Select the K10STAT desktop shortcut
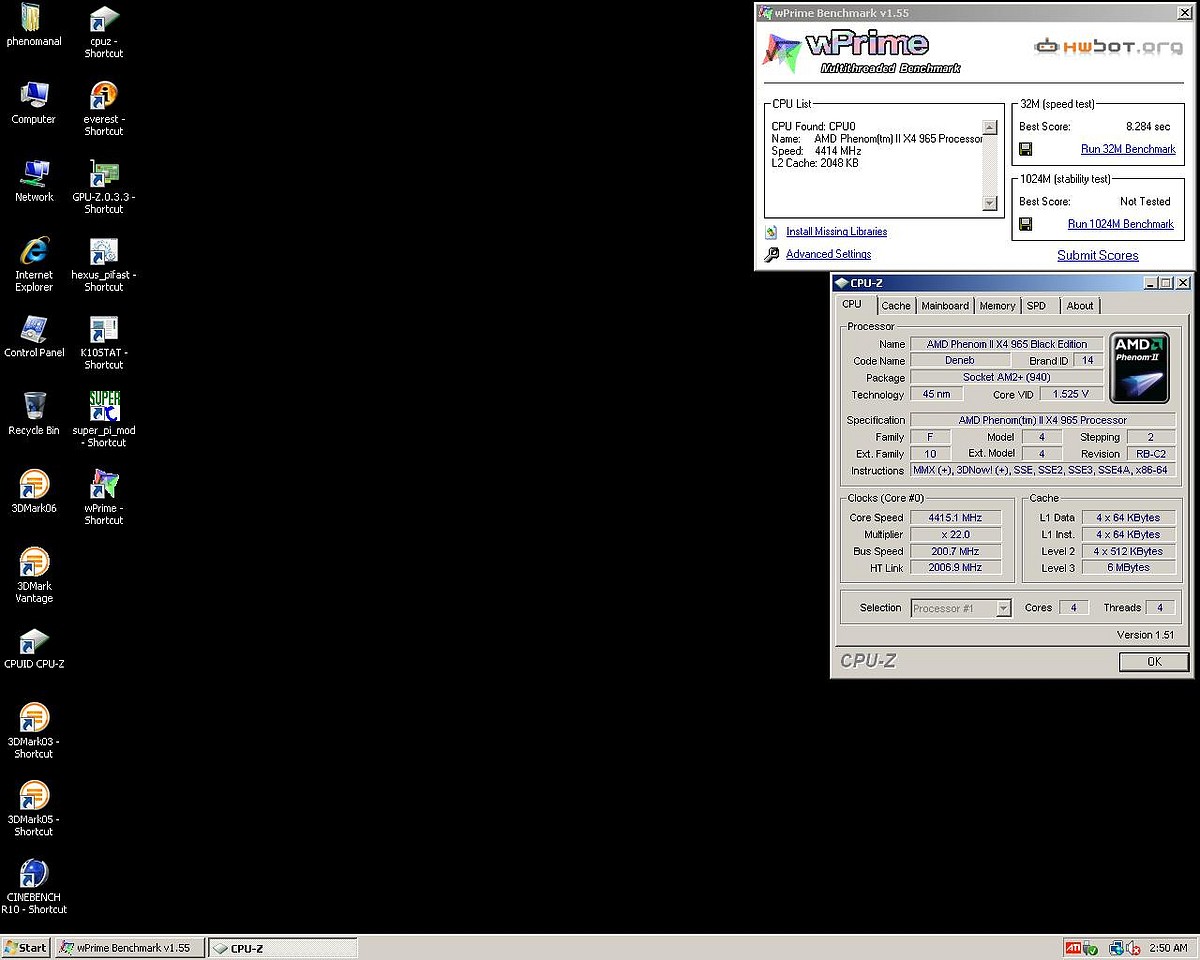 (x=104, y=329)
